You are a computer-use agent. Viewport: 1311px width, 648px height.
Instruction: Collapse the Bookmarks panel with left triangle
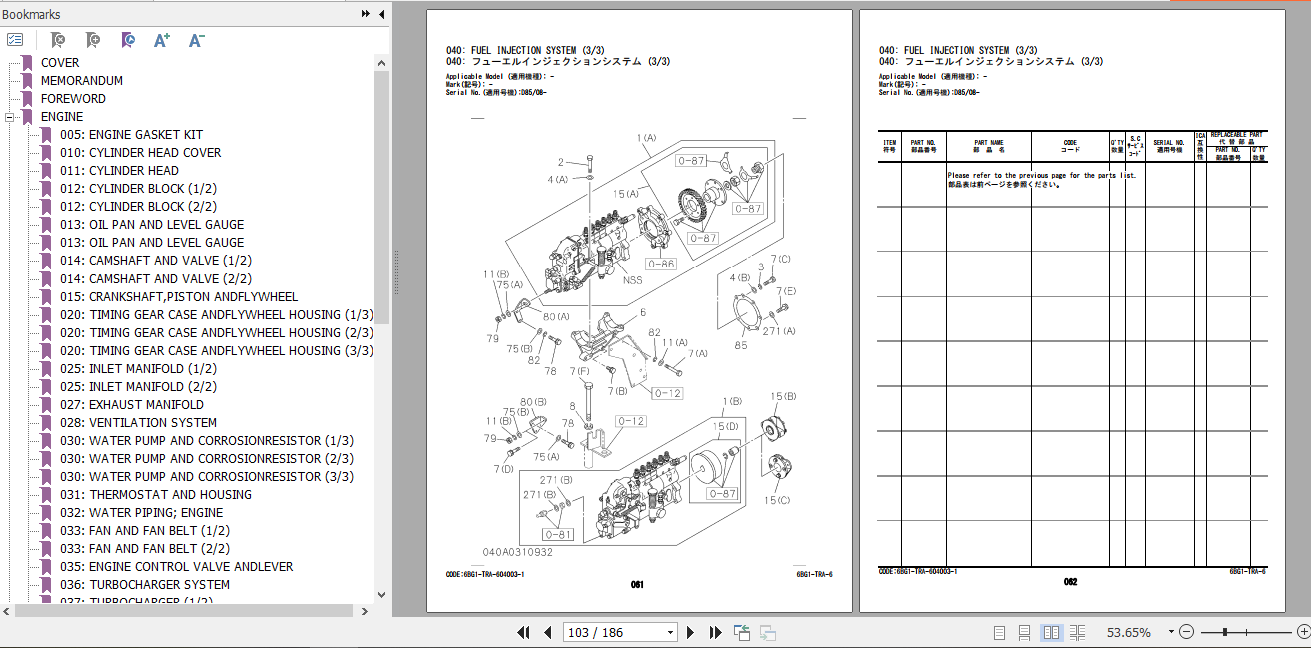(x=380, y=14)
